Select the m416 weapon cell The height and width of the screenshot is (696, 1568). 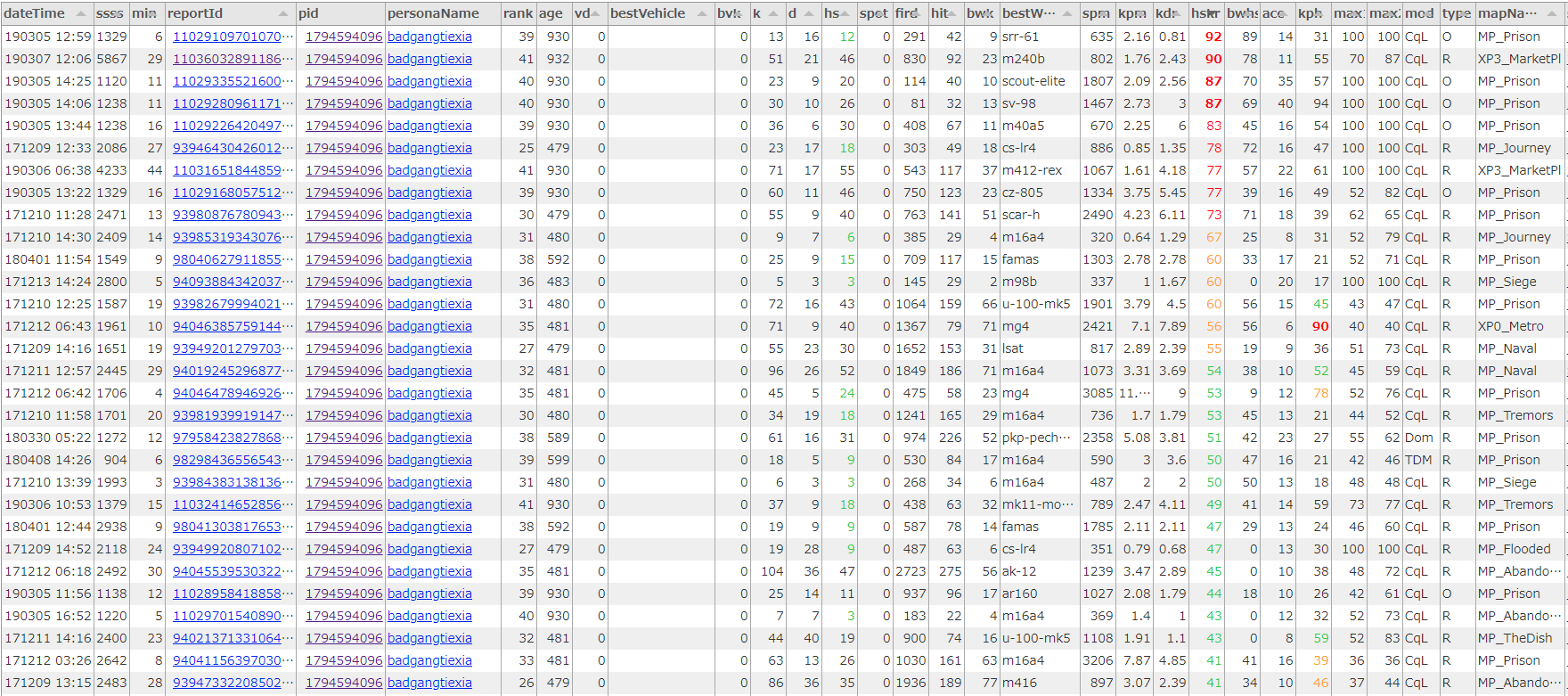[1040, 683]
